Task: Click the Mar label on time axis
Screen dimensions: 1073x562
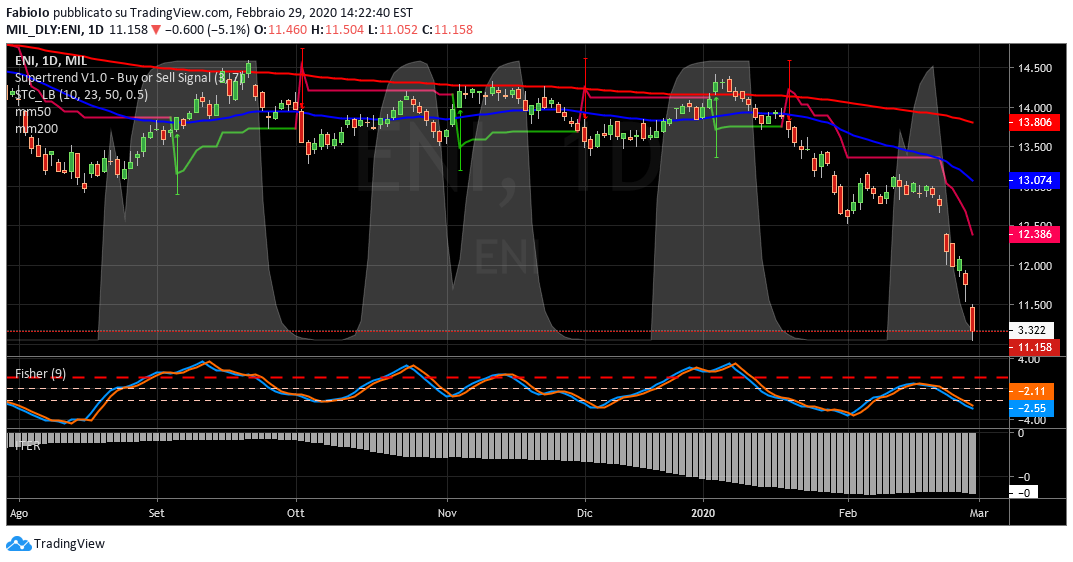Action: click(979, 513)
